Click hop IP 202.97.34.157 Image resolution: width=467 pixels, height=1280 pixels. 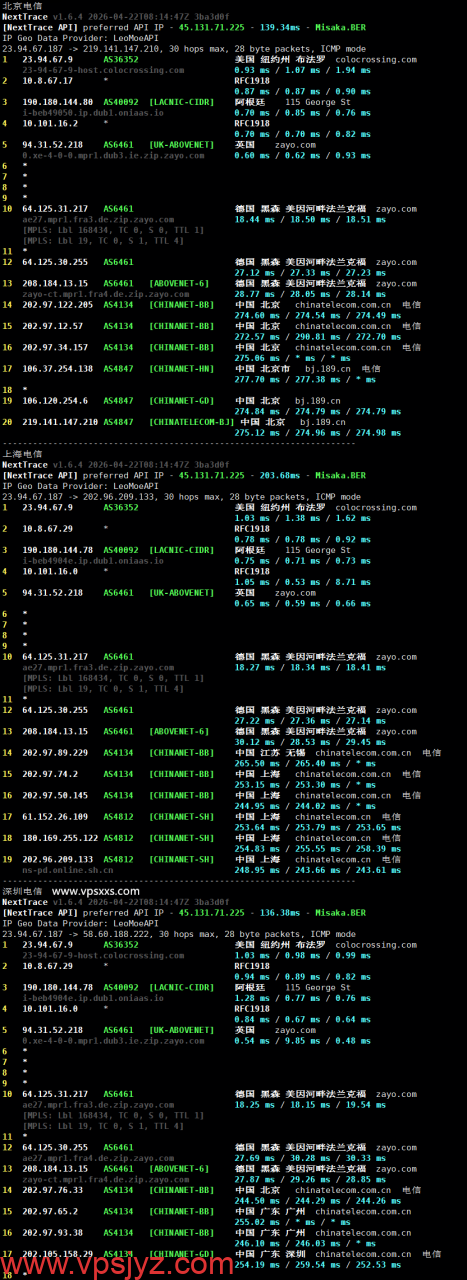coord(55,348)
